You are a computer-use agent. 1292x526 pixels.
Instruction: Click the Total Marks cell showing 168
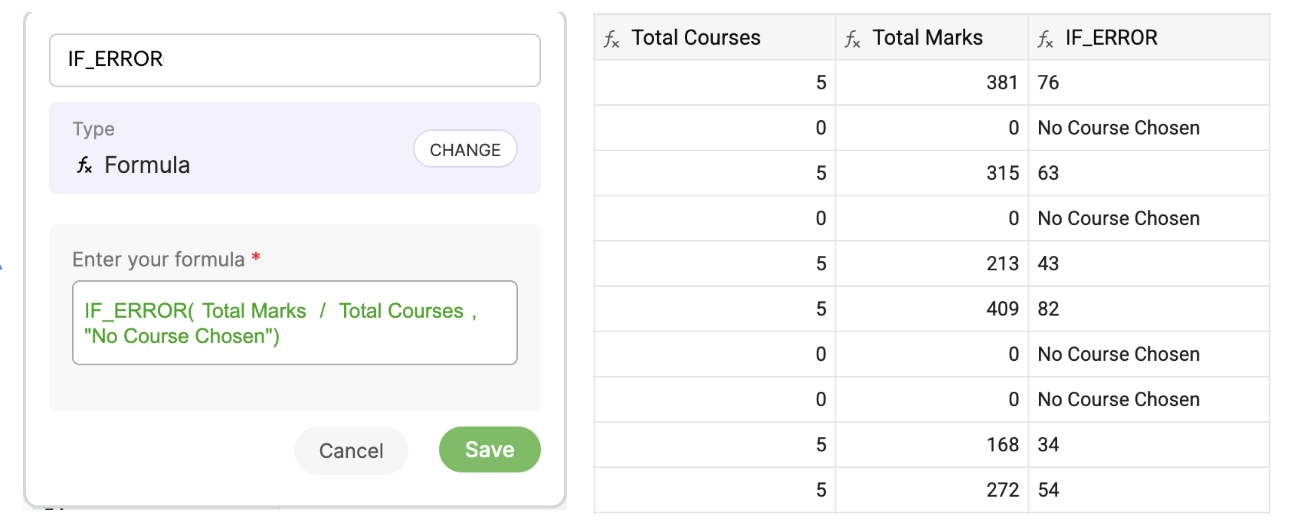point(931,444)
